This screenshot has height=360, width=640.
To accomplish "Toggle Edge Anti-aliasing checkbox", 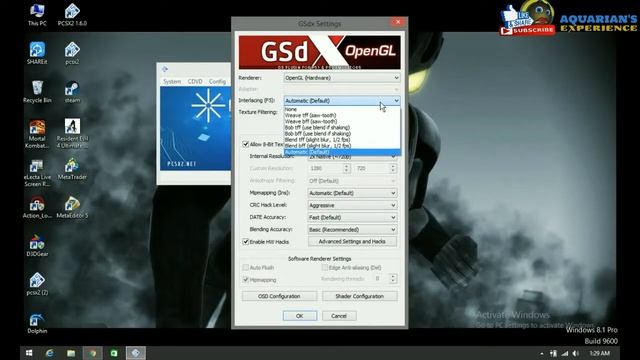I will point(324,267).
